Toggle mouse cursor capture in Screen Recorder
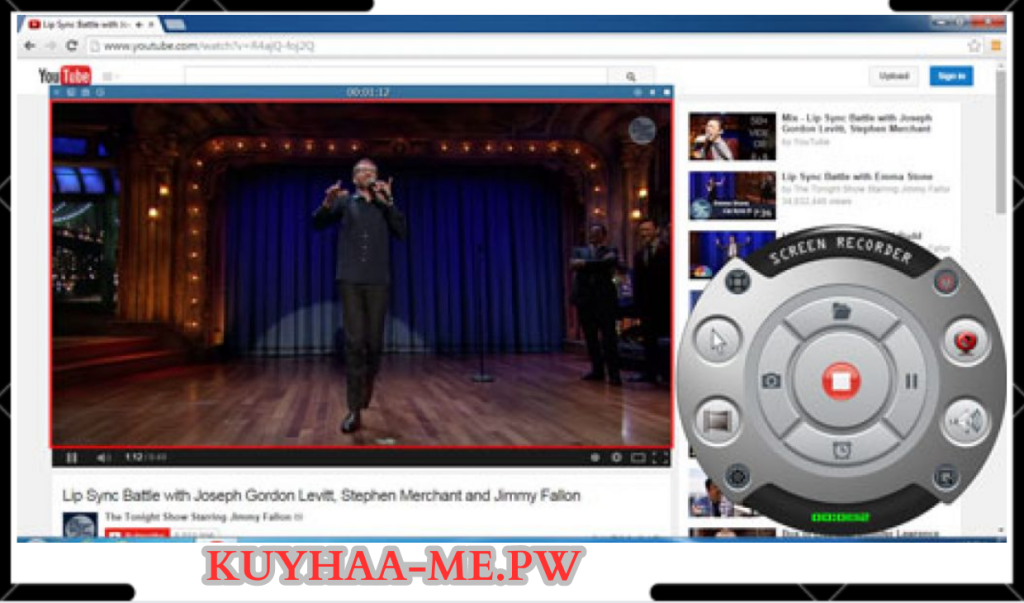 click(x=718, y=340)
